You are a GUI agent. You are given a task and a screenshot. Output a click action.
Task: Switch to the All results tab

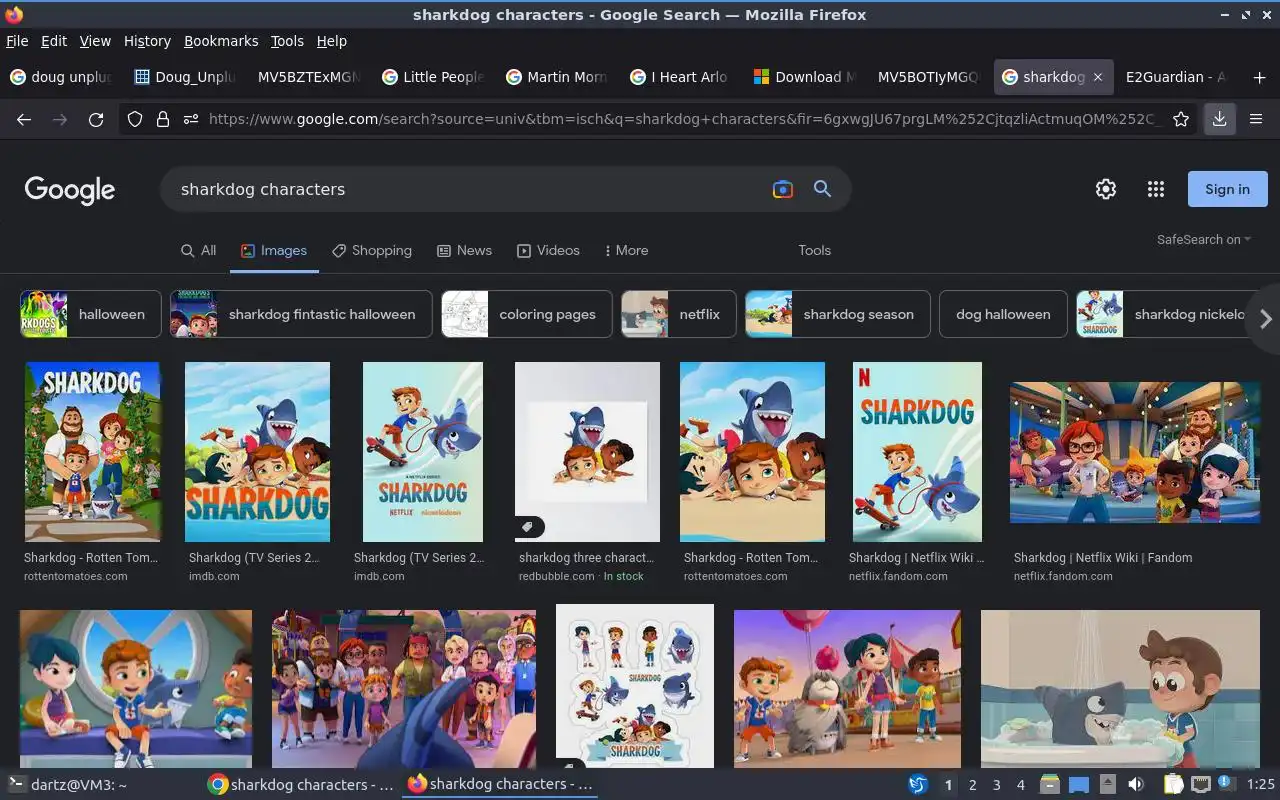[x=198, y=251]
